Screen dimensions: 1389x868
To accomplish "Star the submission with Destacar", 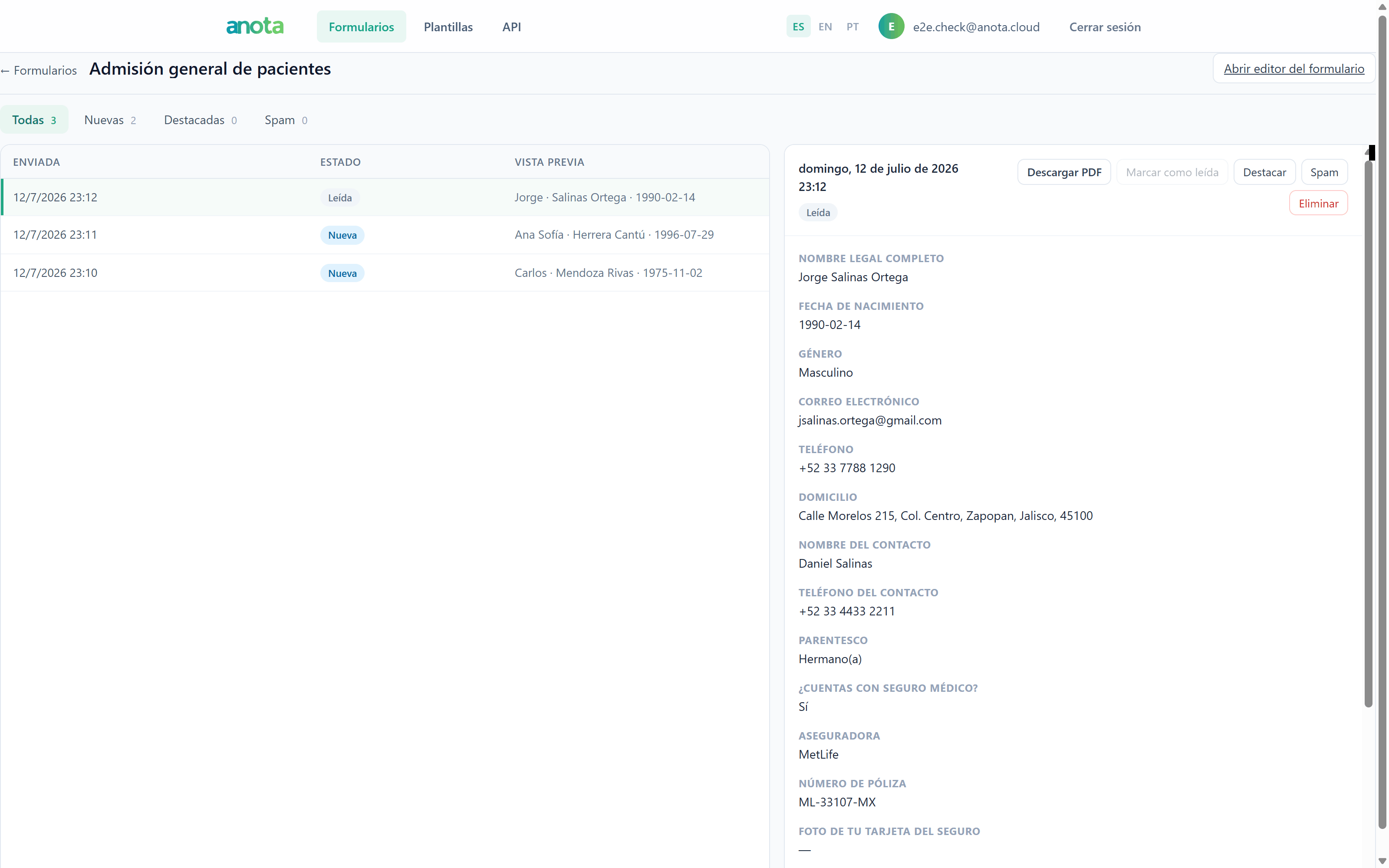I will pos(1264,172).
